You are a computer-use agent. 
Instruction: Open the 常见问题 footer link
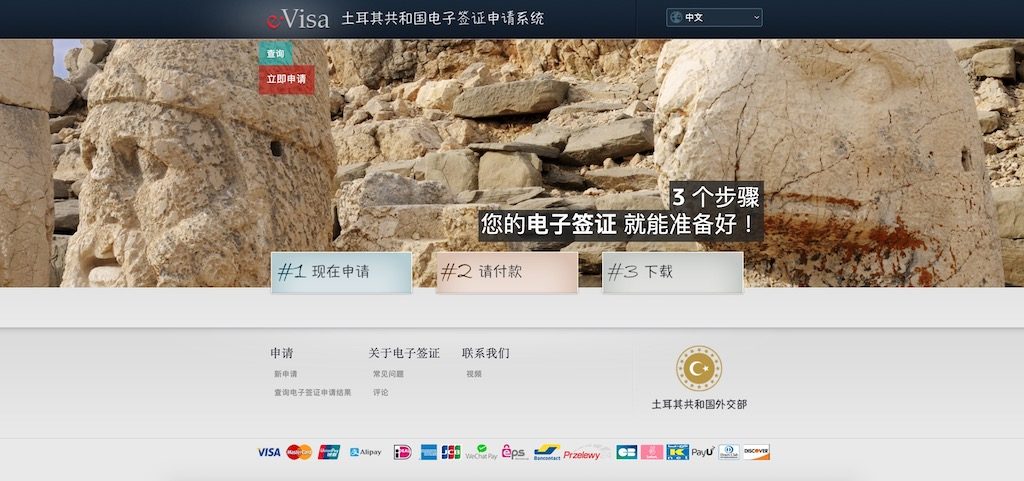pos(388,374)
